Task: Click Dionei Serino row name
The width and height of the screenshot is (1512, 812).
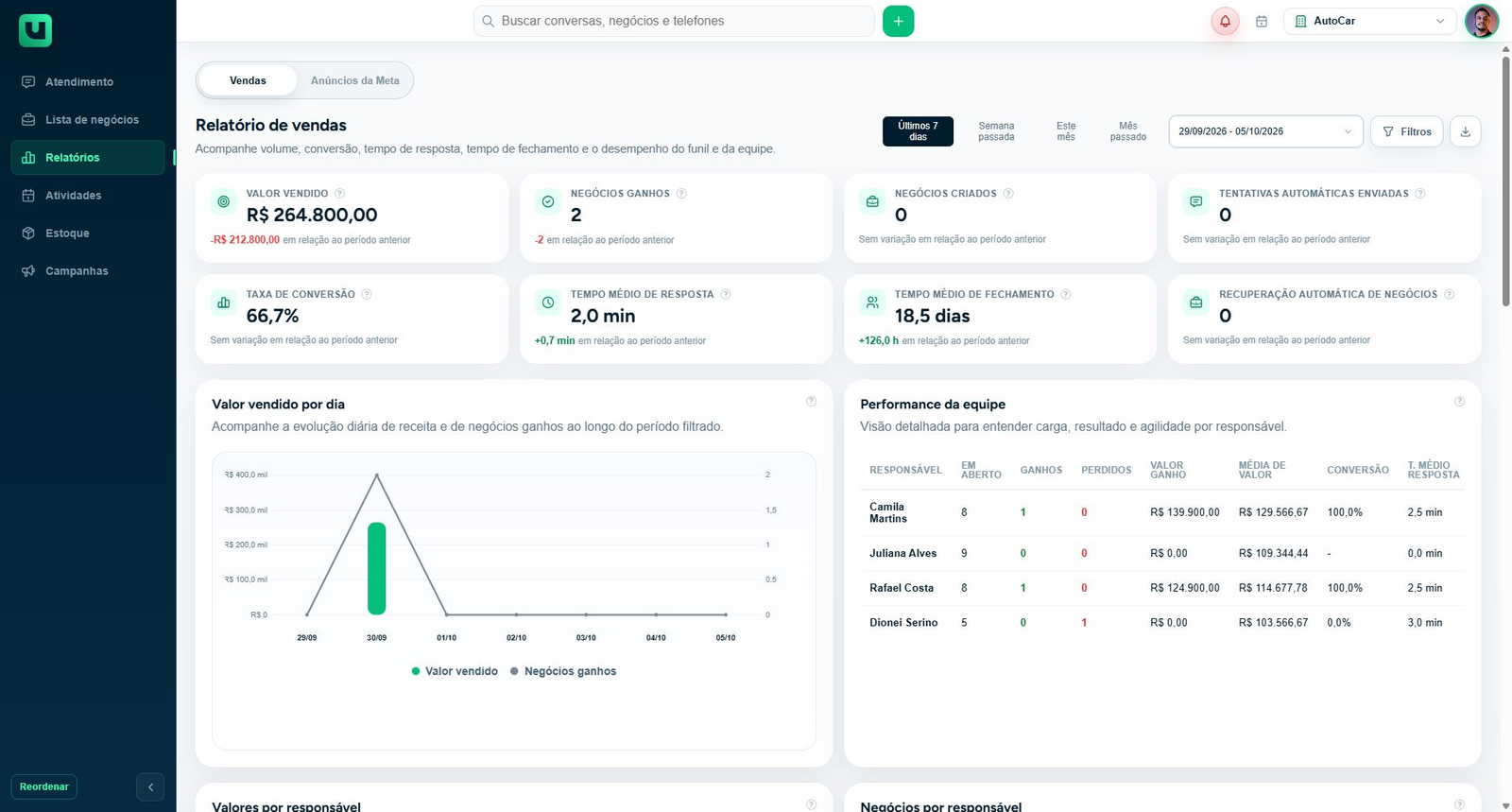Action: [x=903, y=623]
